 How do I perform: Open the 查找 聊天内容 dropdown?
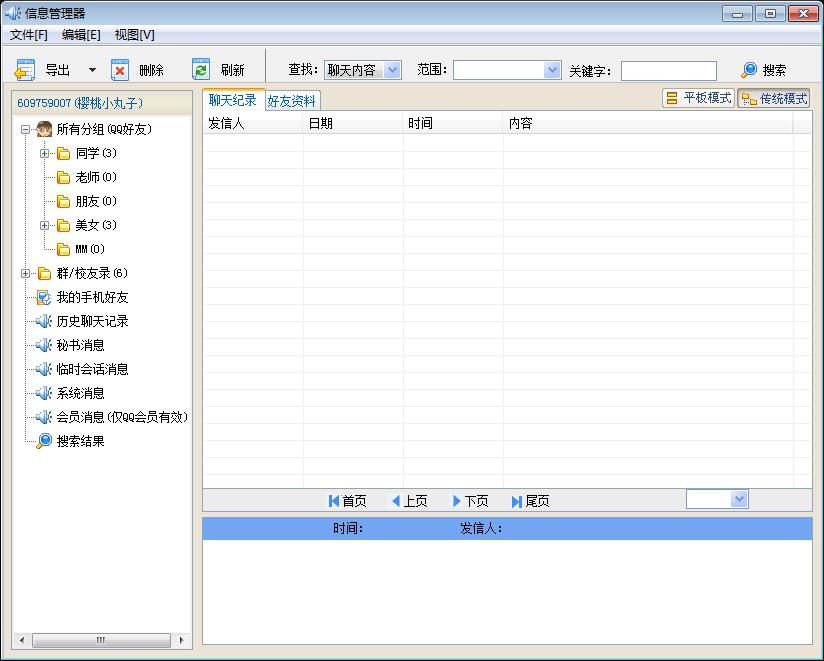coord(392,70)
